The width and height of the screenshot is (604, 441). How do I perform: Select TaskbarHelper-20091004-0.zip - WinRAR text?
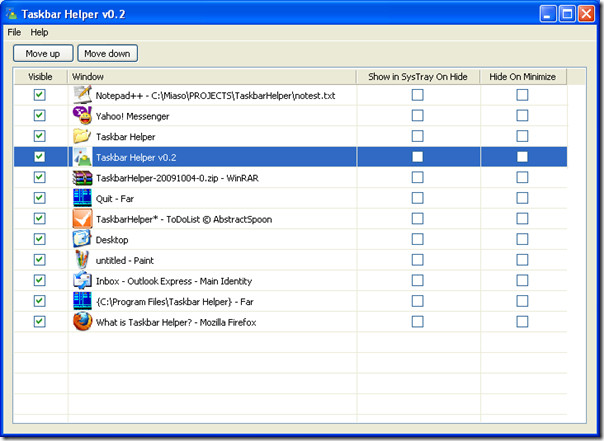coord(177,178)
